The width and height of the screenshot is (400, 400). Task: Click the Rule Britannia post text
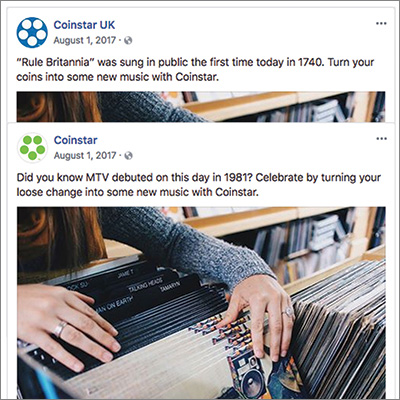tap(195, 69)
